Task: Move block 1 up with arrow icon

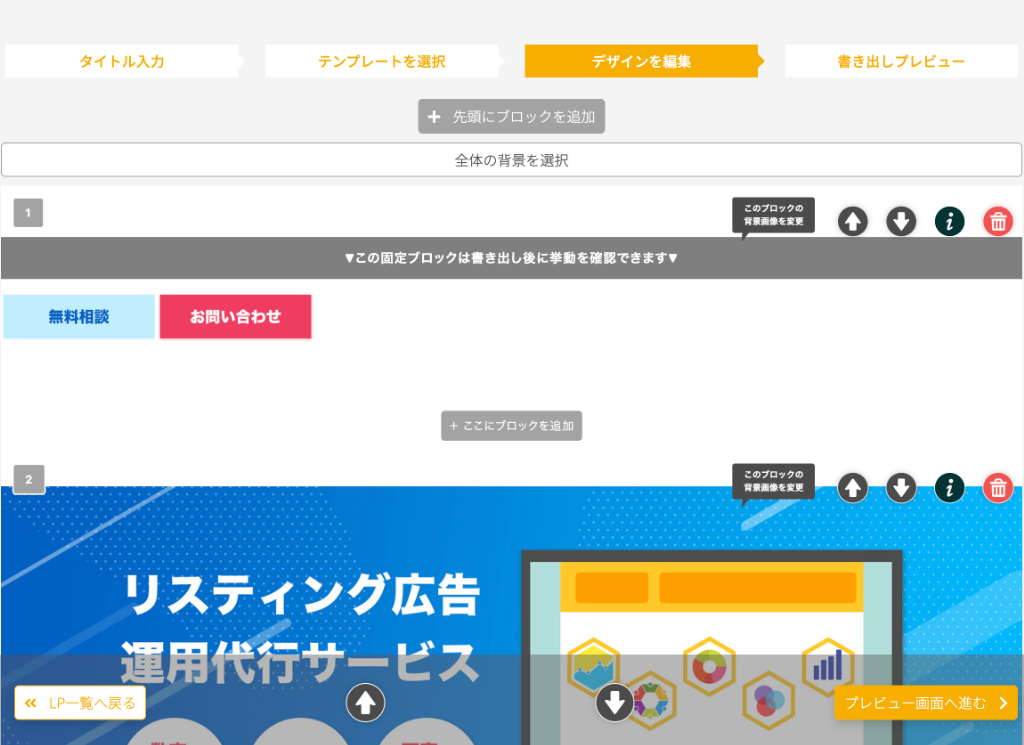Action: [x=852, y=221]
